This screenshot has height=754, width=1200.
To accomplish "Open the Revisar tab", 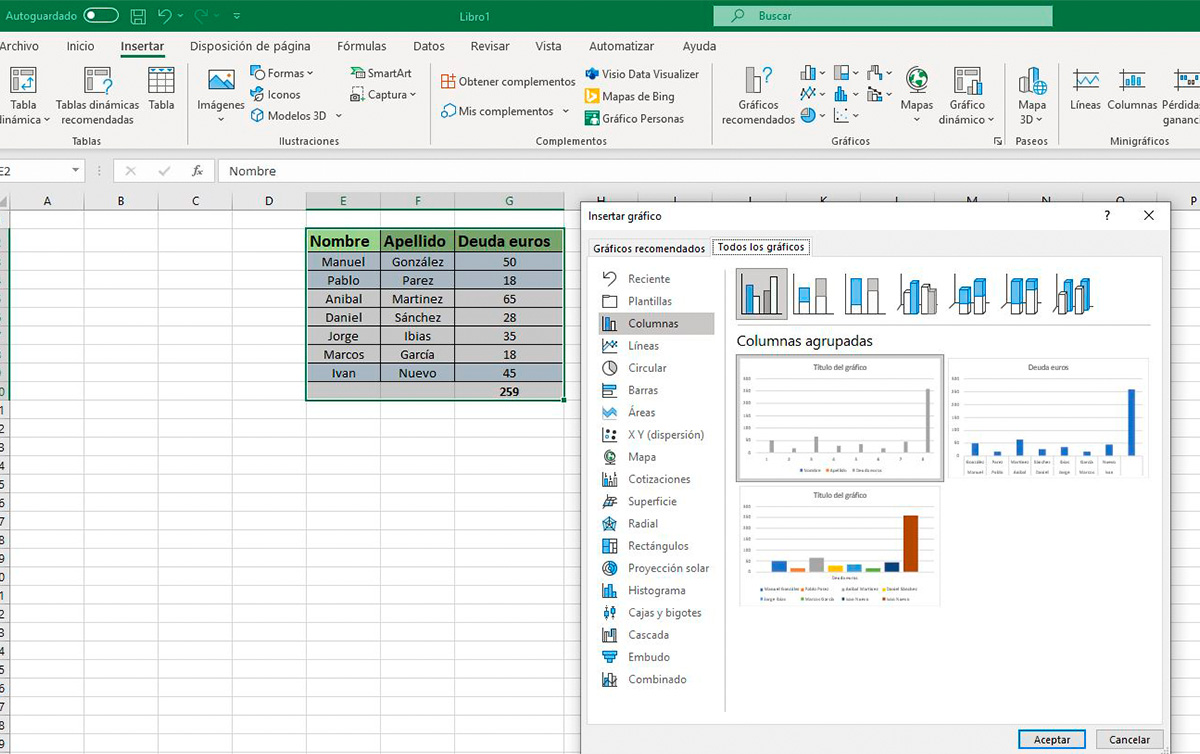I will [x=490, y=46].
